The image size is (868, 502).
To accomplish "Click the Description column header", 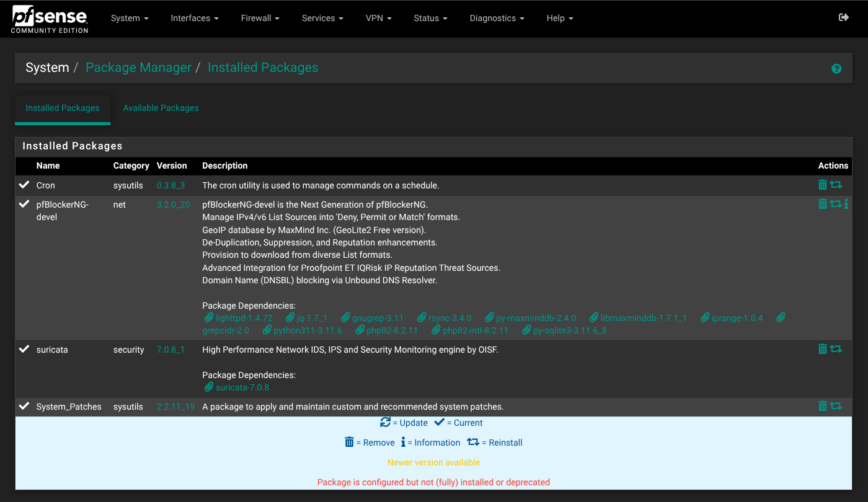I will [225, 165].
